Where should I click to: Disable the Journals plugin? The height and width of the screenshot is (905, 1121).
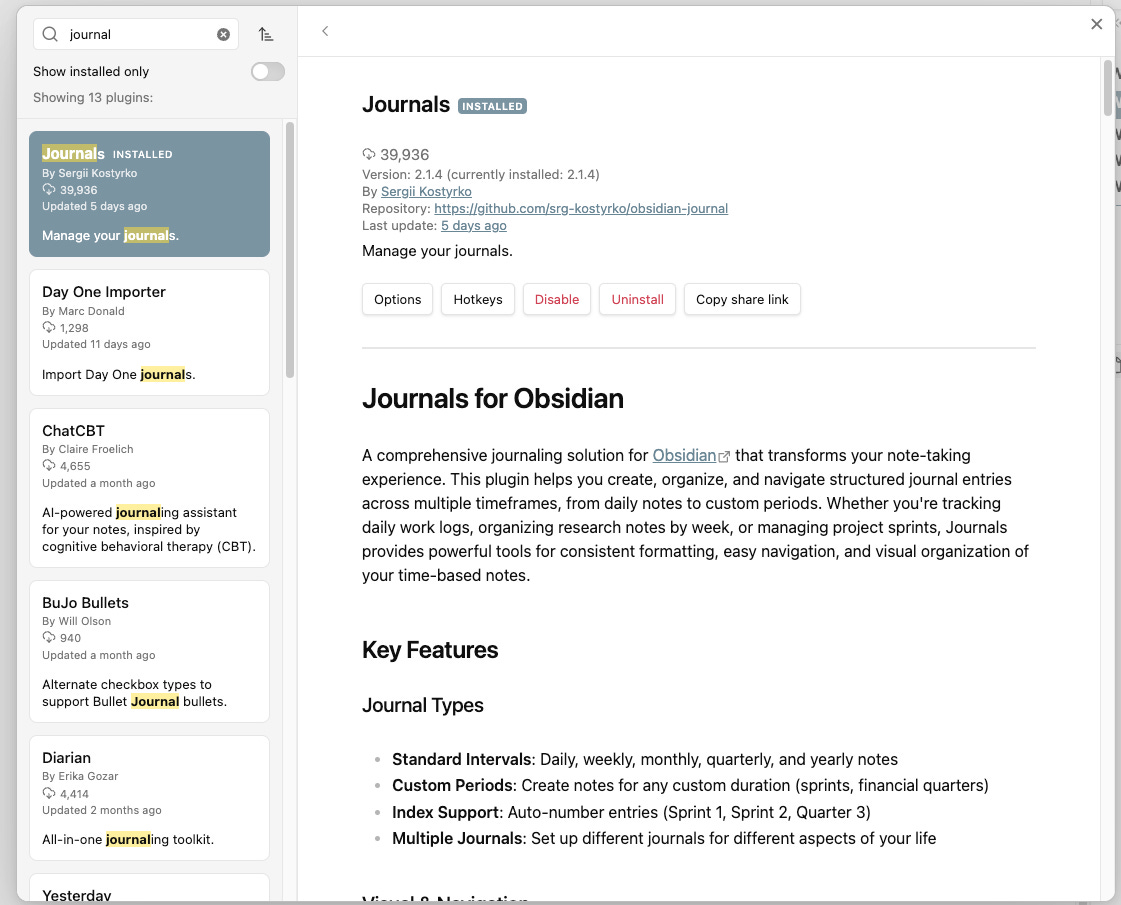pyautogui.click(x=557, y=300)
